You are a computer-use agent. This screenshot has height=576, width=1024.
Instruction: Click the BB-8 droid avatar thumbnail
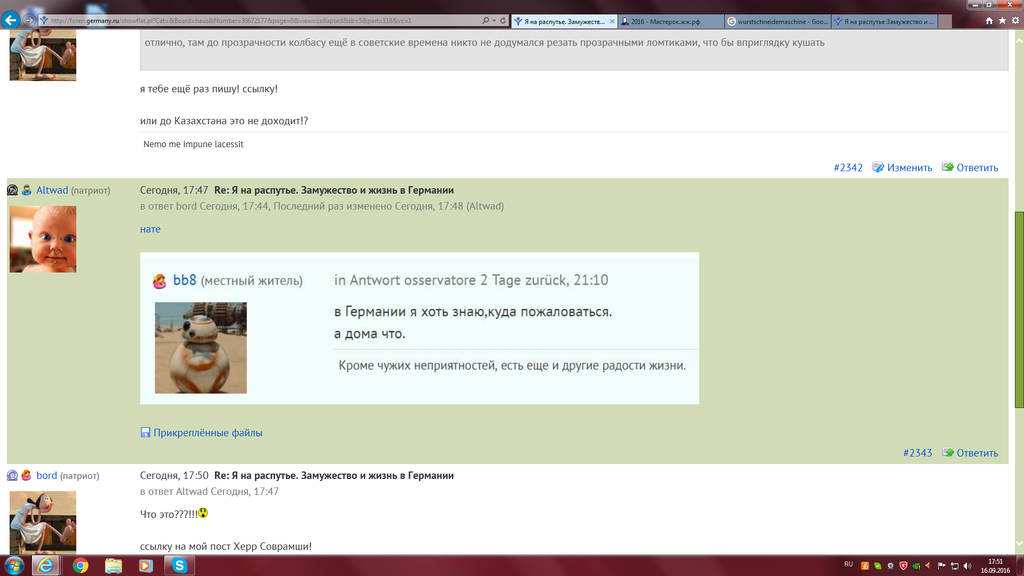(x=200, y=348)
